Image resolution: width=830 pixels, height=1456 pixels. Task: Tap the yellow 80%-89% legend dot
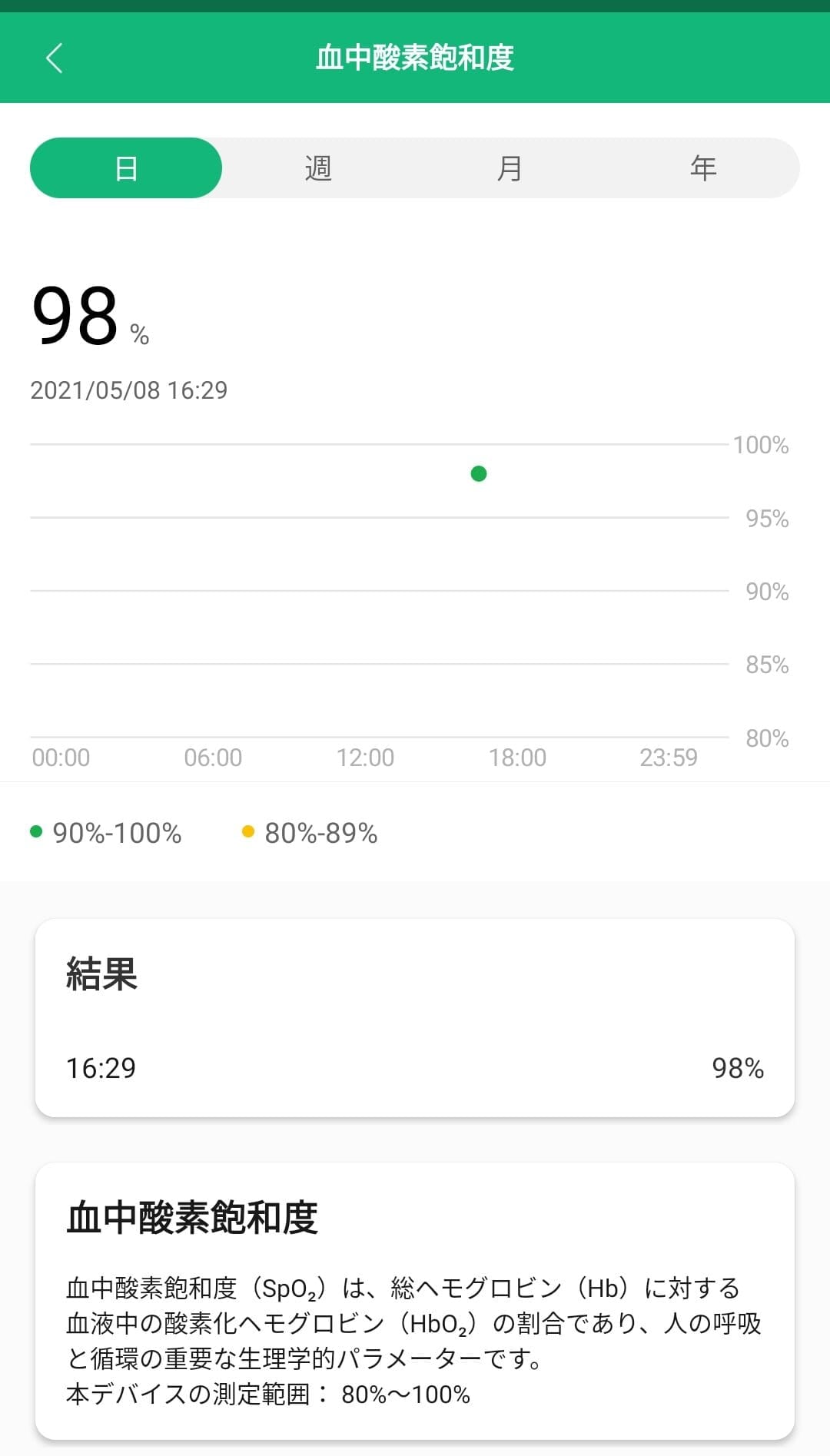point(248,831)
